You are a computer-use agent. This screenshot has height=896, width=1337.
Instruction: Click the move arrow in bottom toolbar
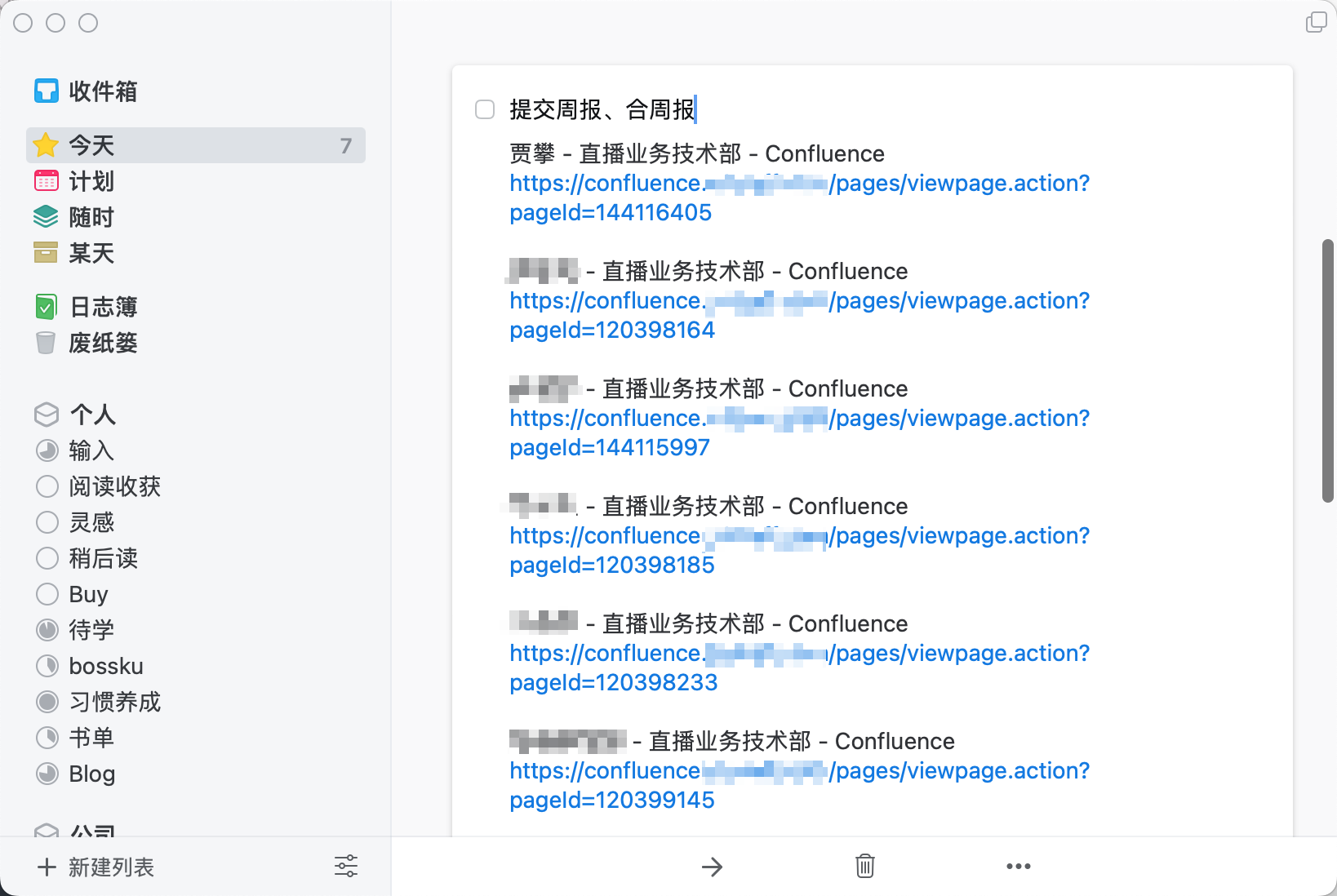point(712,867)
